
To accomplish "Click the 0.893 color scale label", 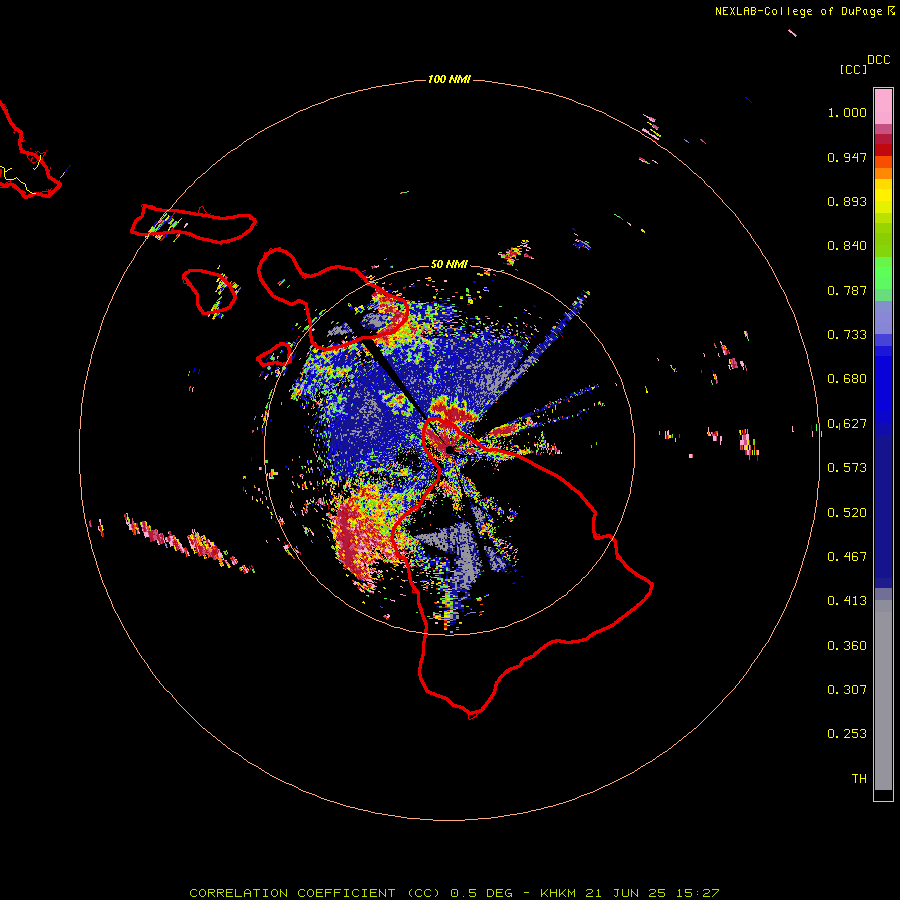I will (x=847, y=201).
